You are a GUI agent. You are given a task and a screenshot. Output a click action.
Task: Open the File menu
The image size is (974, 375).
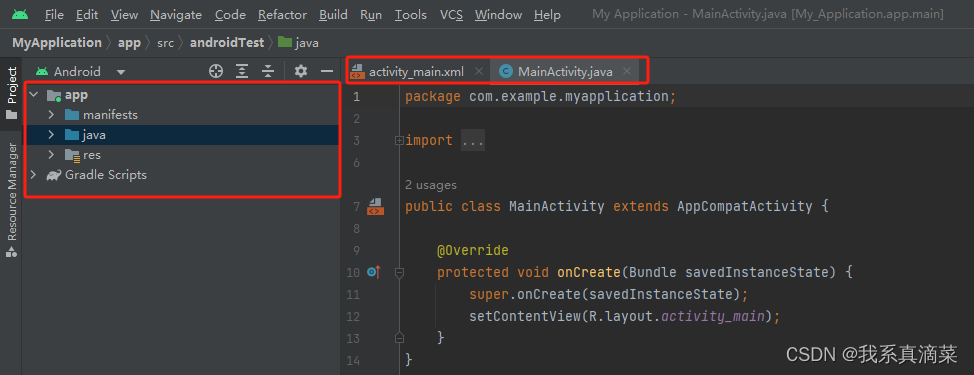pos(54,15)
